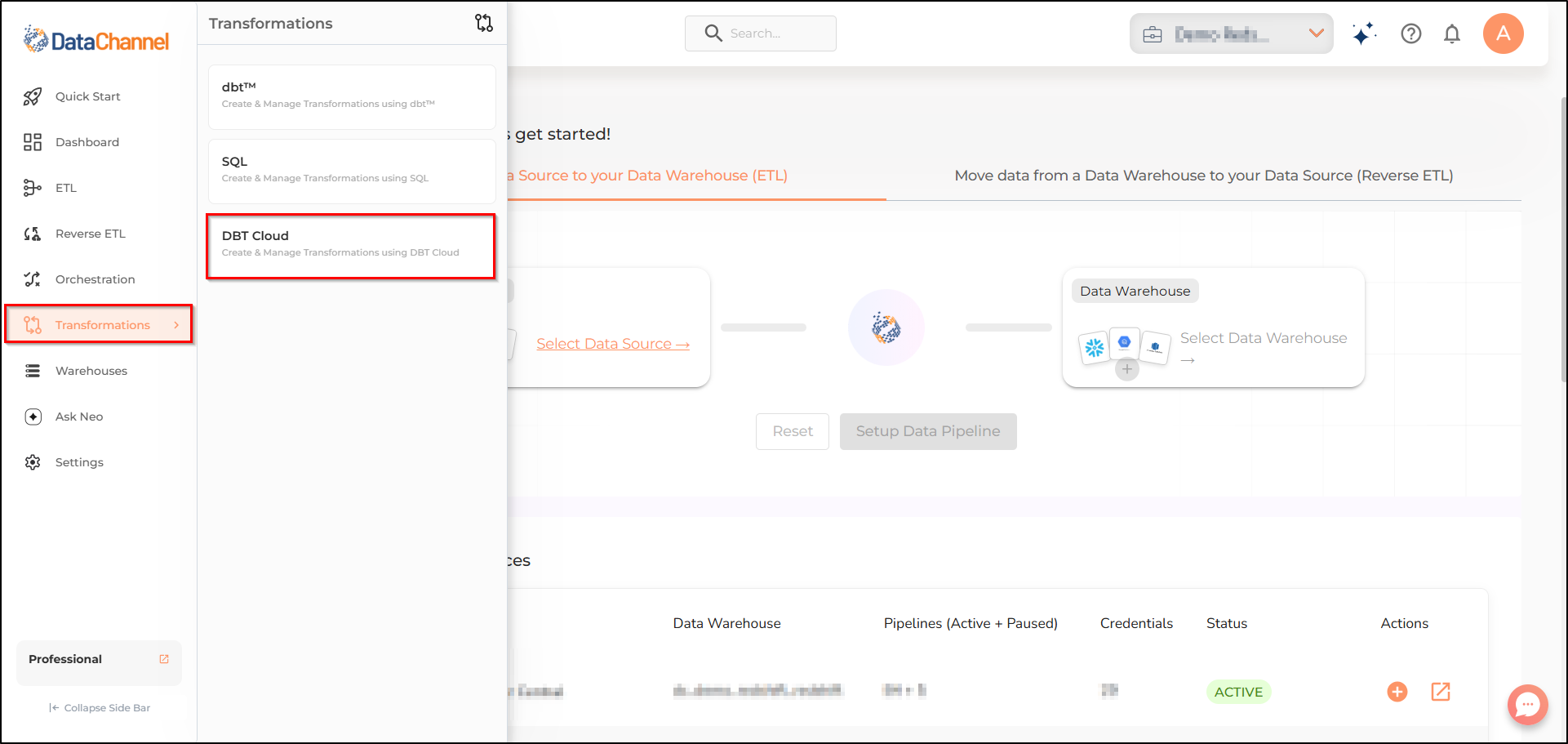This screenshot has height=744, width=1568.
Task: Click the Reverse ETL icon
Action: click(x=33, y=234)
